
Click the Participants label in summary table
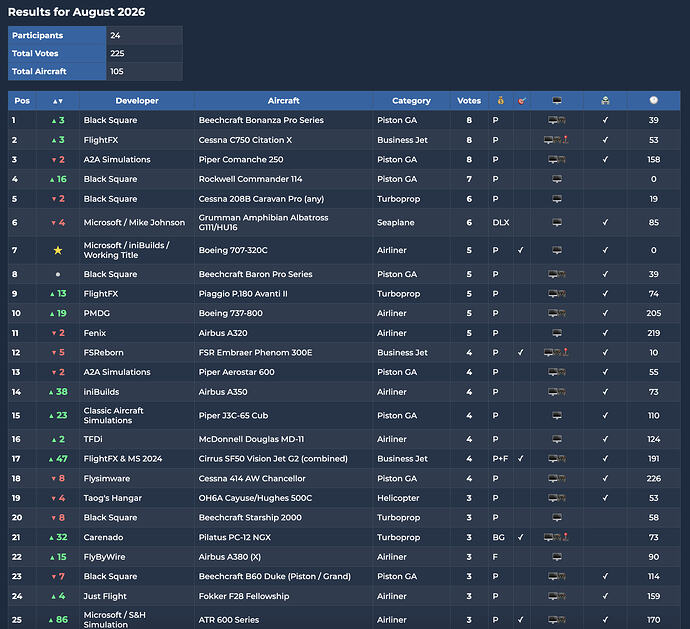(37, 35)
